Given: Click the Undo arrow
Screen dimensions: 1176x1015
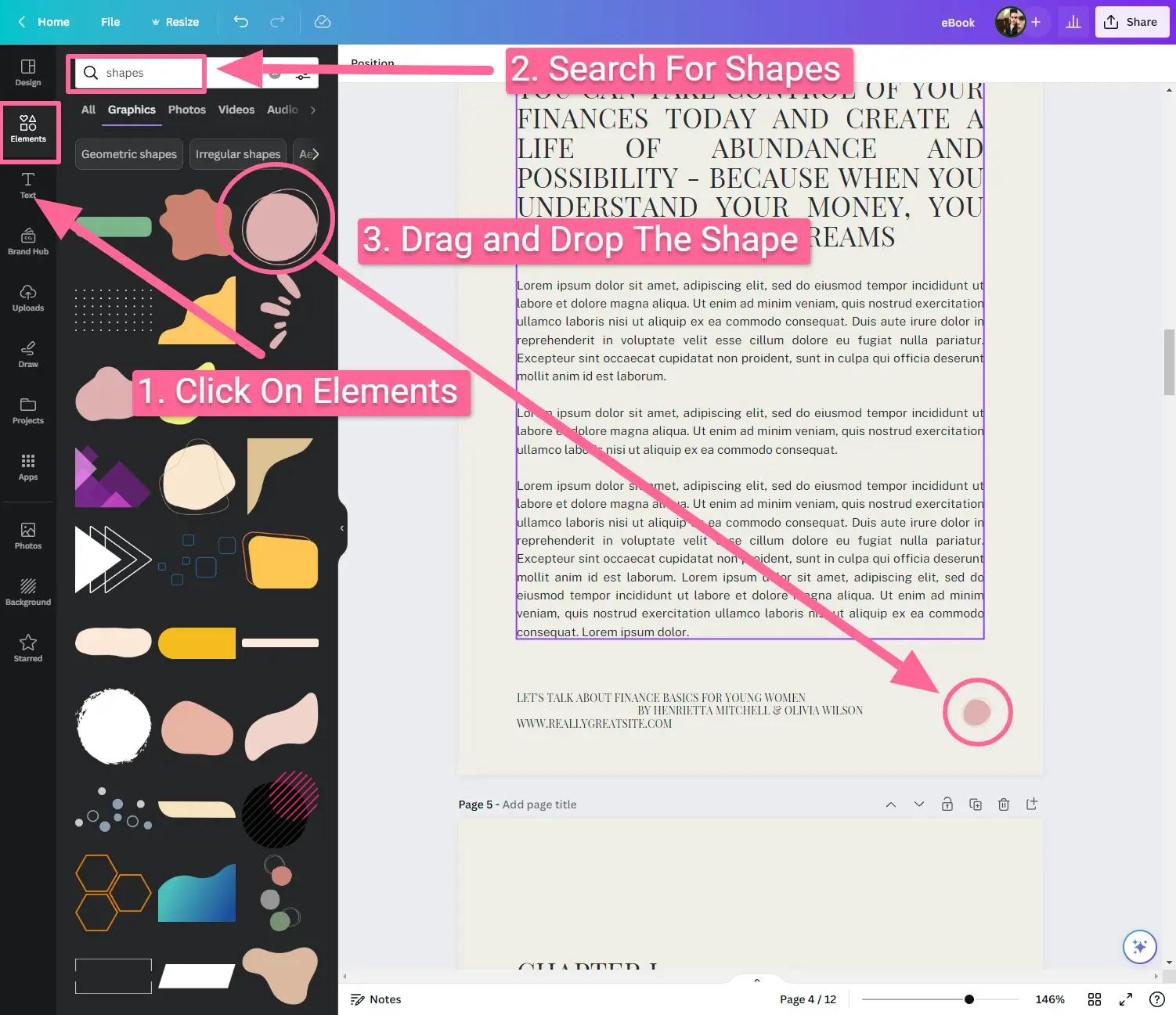Looking at the screenshot, I should pyautogui.click(x=241, y=22).
